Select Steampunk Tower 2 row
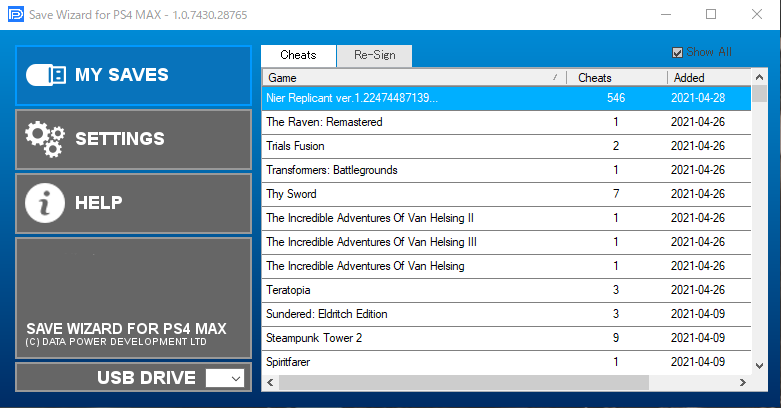Screen dimensions: 781x408 [507, 338]
